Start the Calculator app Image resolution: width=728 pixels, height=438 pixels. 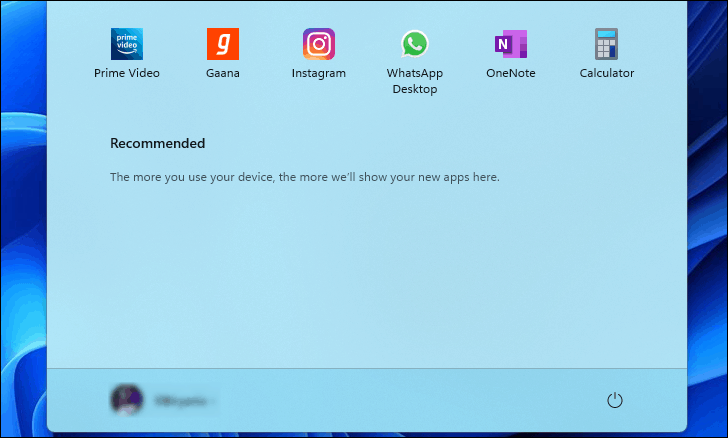click(606, 53)
